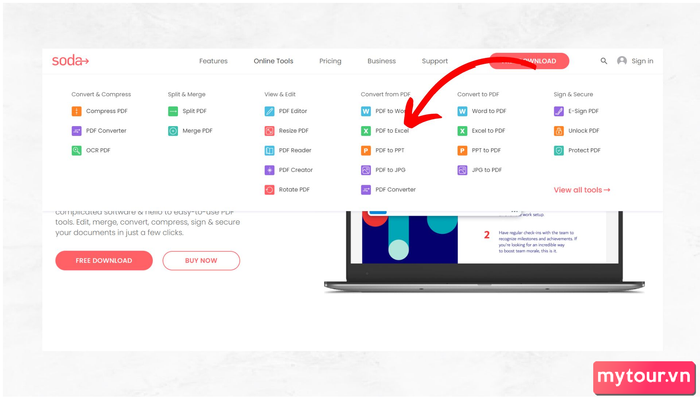Click the soda logo
The image size is (700, 401).
coord(70,61)
